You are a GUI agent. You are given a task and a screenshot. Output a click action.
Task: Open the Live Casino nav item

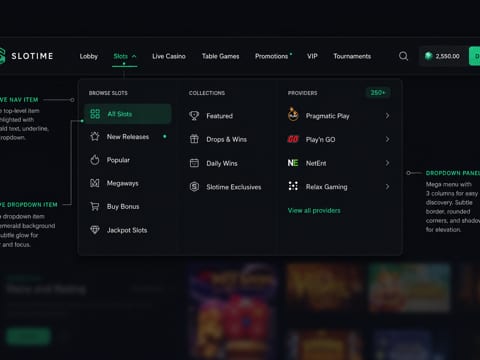tap(169, 56)
